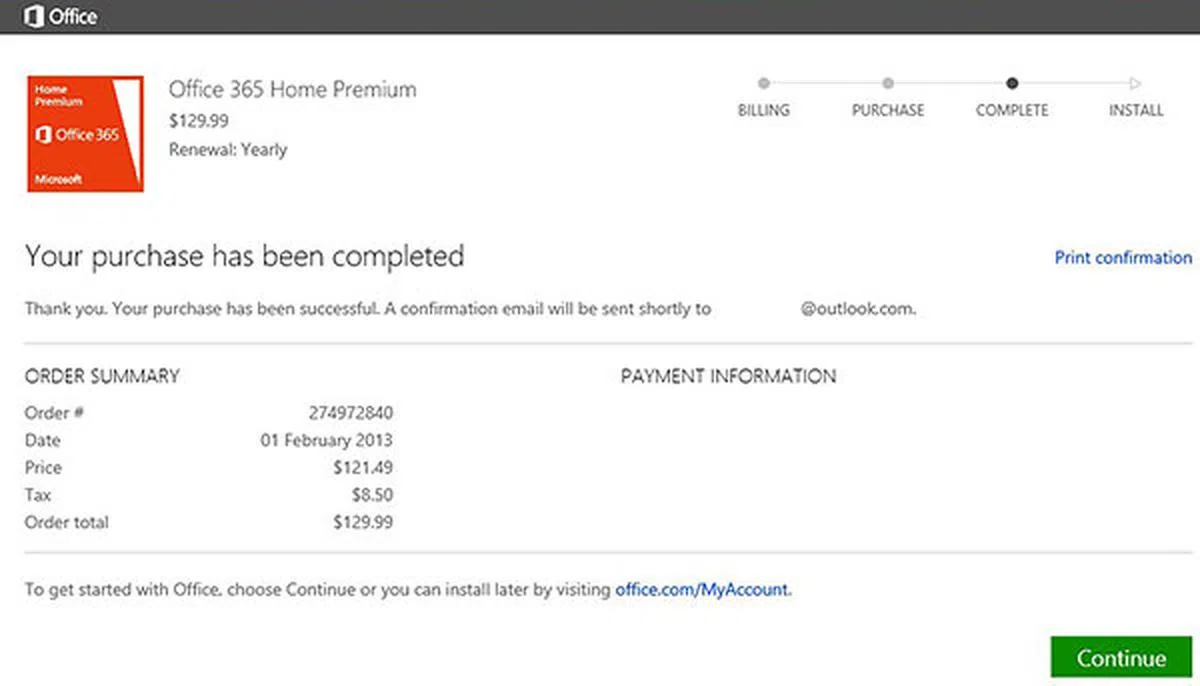Click the Purchase step dot
The width and height of the screenshot is (1200, 686).
[888, 84]
